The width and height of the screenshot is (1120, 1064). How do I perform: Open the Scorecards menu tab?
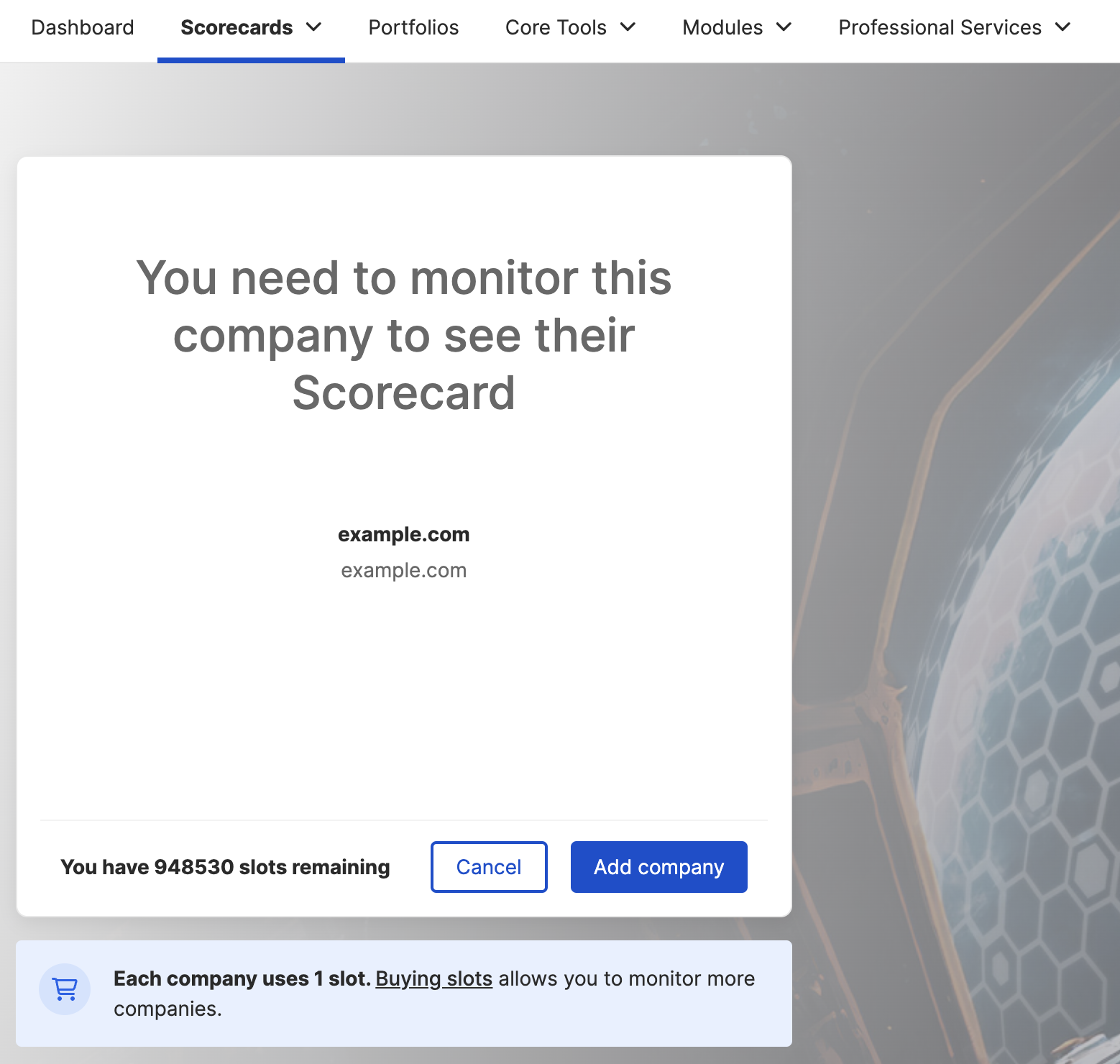(x=251, y=28)
